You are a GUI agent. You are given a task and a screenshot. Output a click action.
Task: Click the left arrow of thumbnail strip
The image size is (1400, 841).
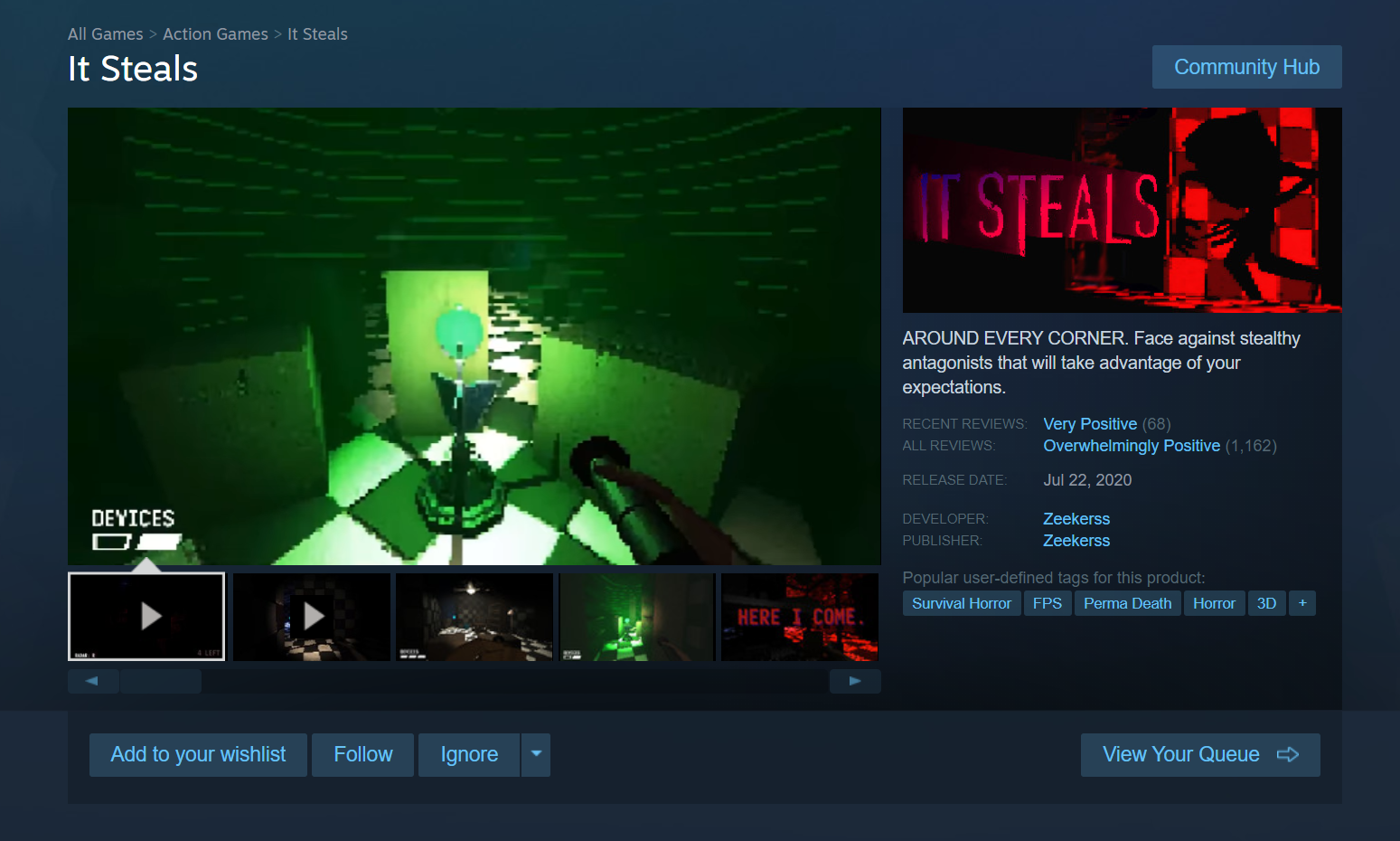tap(92, 681)
